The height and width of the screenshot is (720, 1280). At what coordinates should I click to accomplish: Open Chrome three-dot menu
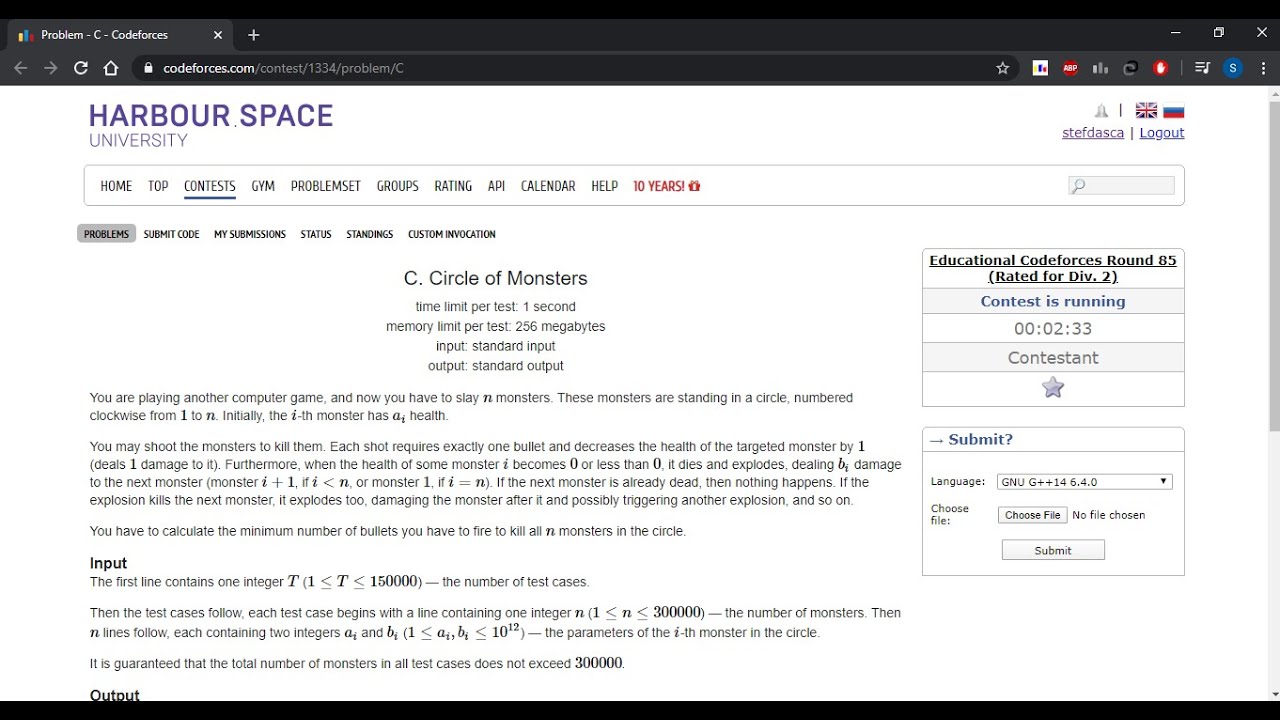1263,68
